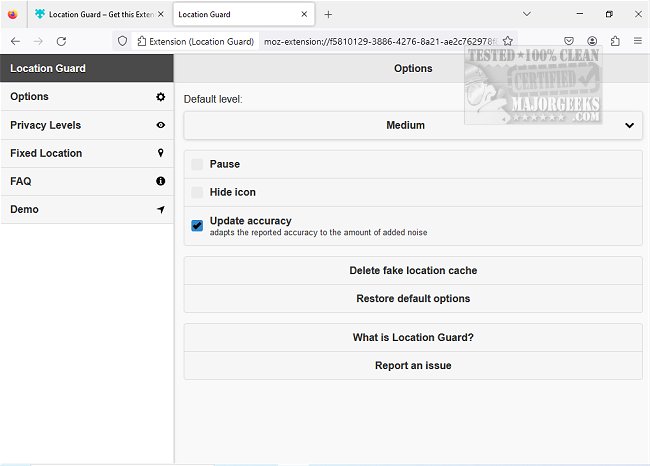Click the moz-extension URL address field
Viewport: 650px width, 466px height.
coord(379,41)
